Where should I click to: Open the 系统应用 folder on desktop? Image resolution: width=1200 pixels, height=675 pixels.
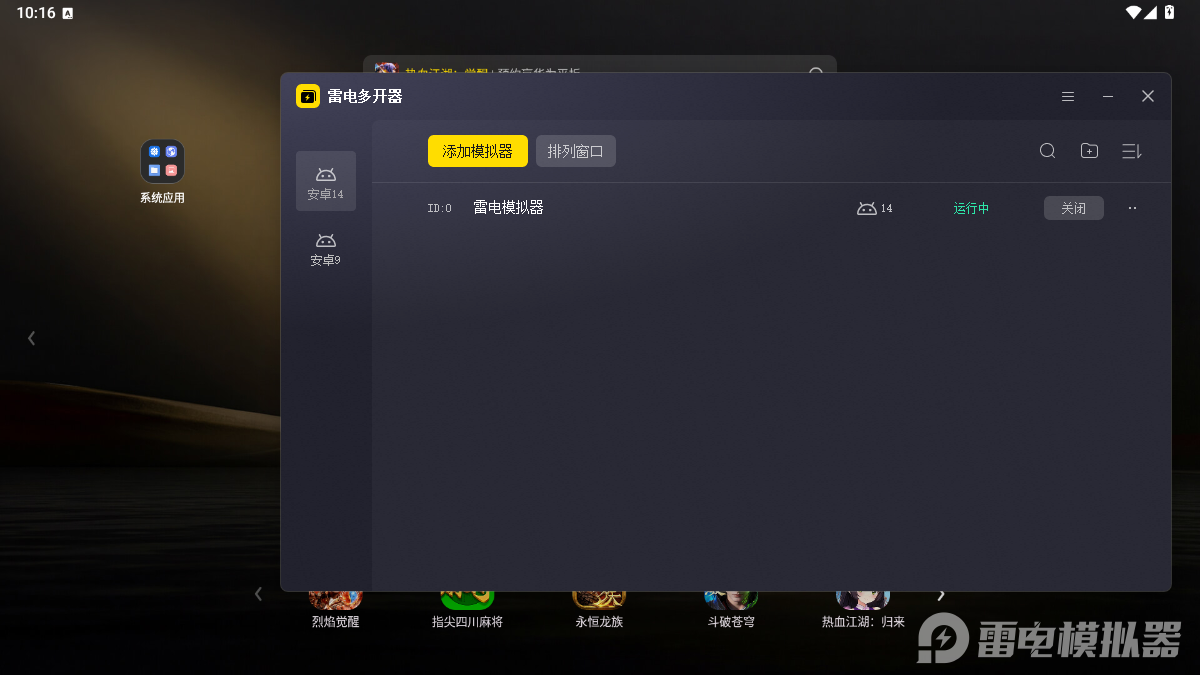[x=162, y=161]
